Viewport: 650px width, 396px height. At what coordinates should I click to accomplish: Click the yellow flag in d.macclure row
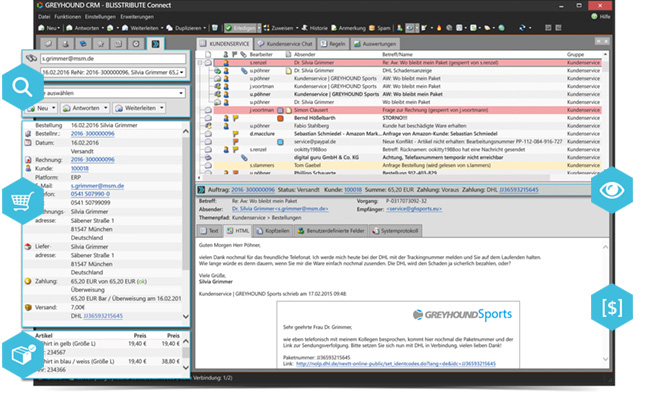click(235, 134)
